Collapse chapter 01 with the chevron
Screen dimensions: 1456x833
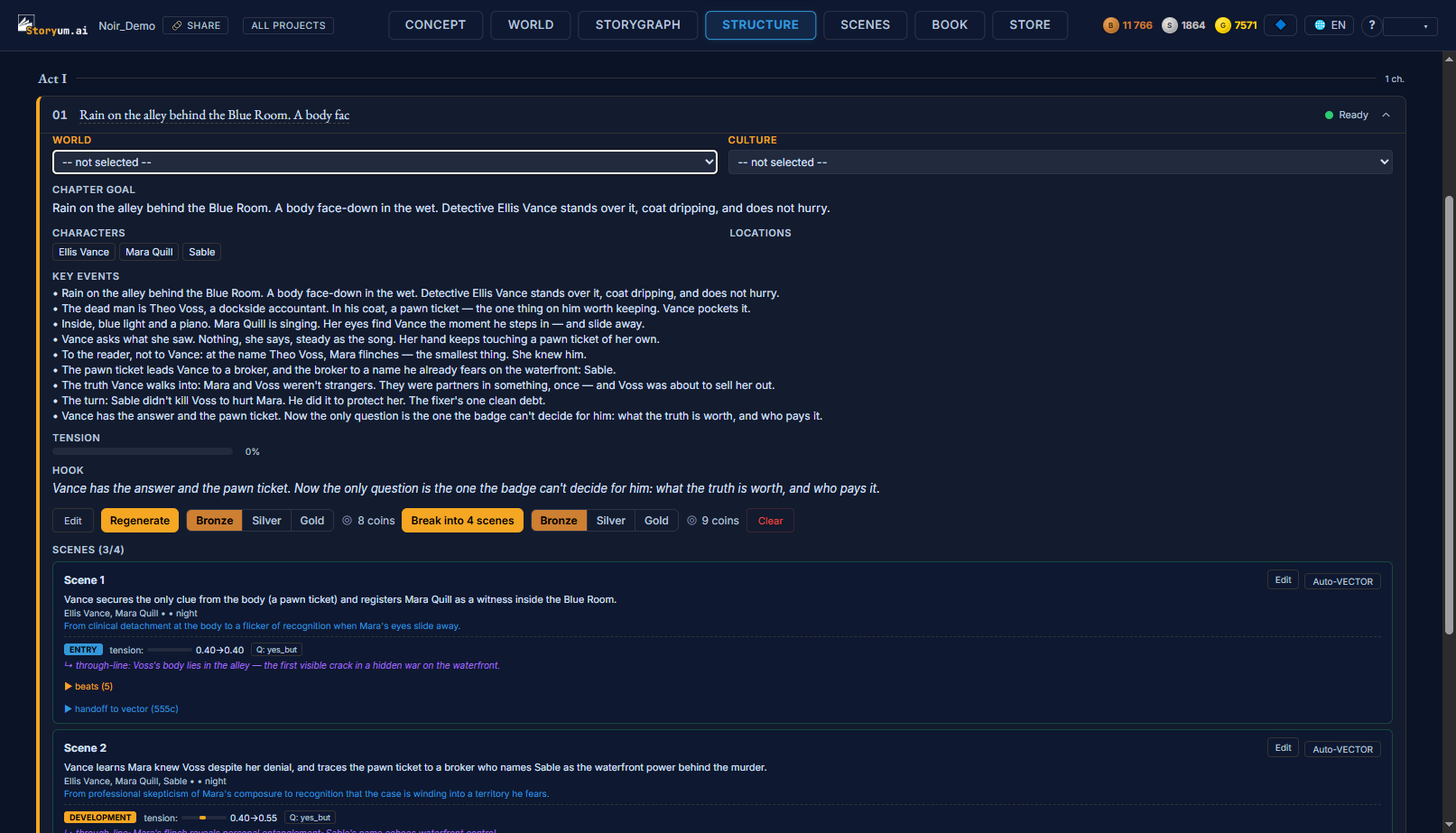click(1386, 115)
